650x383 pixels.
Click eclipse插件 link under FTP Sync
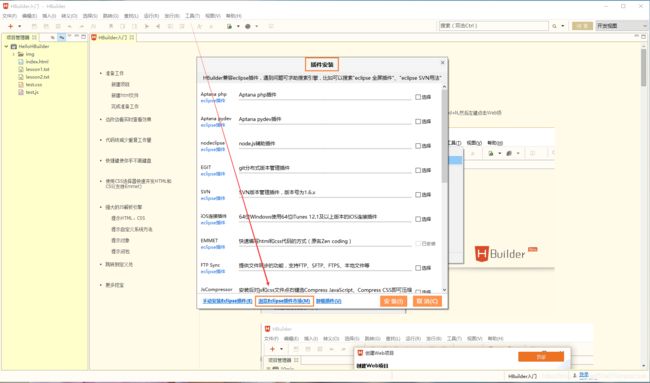[x=213, y=271]
